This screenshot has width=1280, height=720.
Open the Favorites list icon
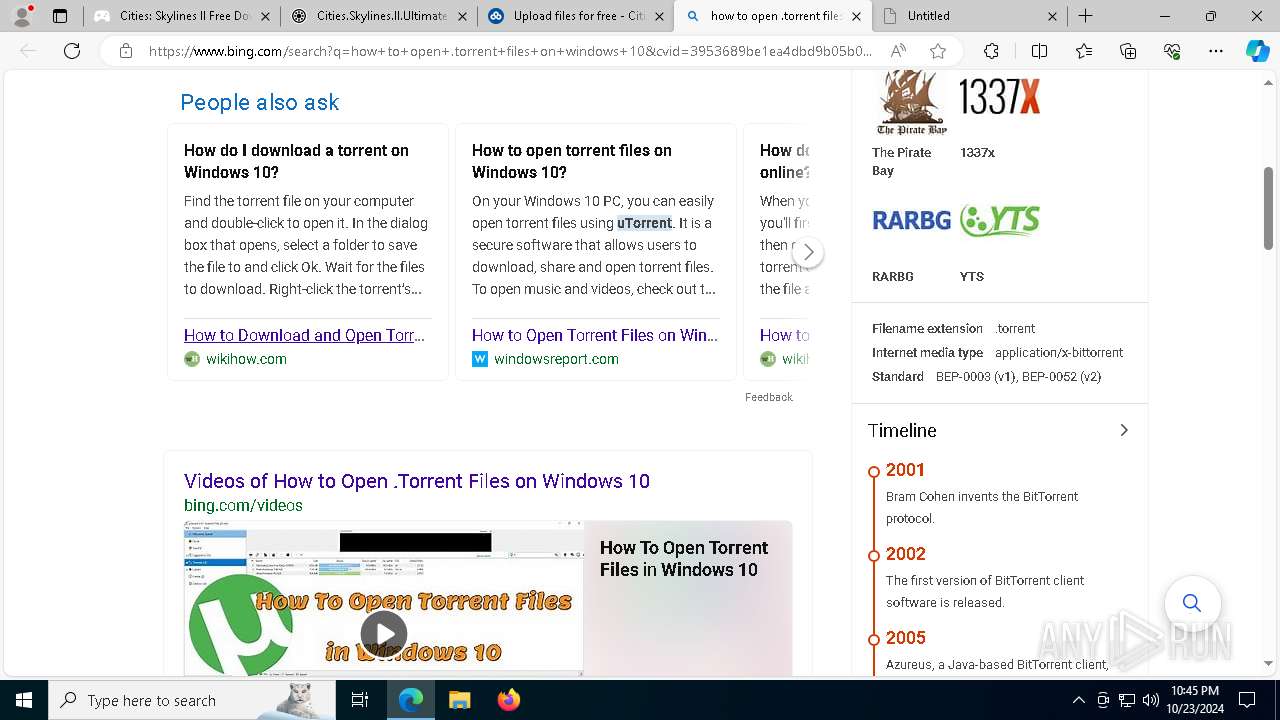tap(1084, 51)
